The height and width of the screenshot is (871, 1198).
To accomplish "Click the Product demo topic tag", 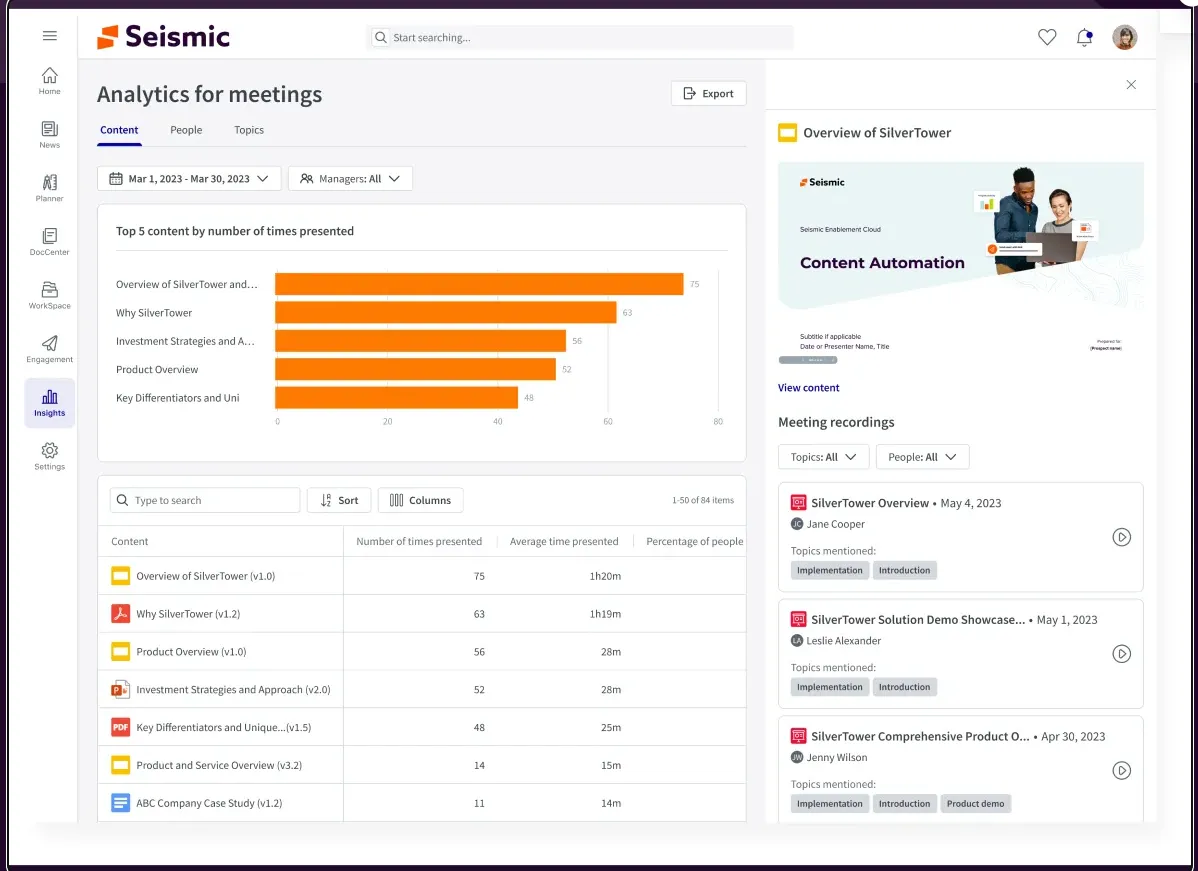I will pos(976,804).
